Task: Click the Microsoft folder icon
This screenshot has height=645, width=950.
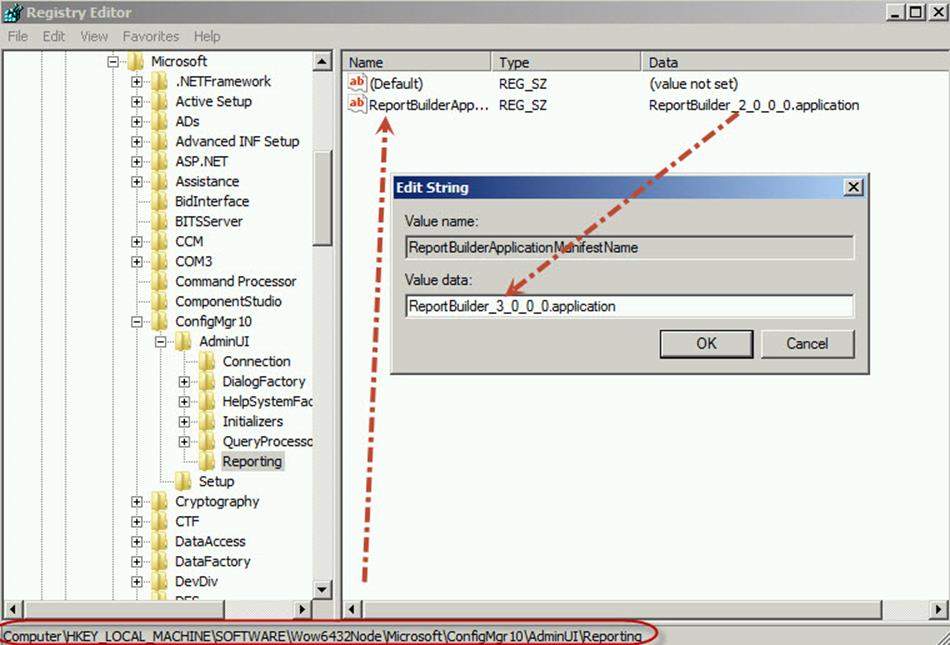Action: pos(136,61)
